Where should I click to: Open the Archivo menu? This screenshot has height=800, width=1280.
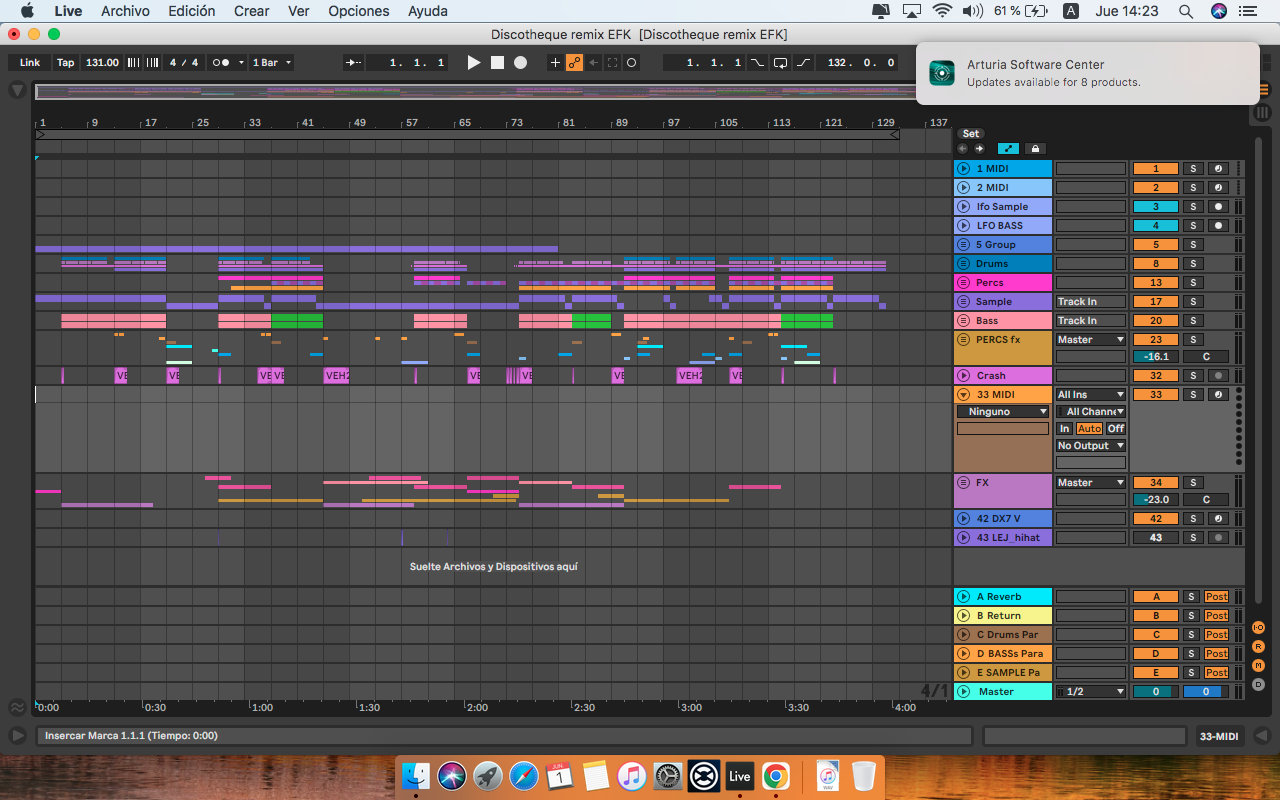(x=125, y=11)
